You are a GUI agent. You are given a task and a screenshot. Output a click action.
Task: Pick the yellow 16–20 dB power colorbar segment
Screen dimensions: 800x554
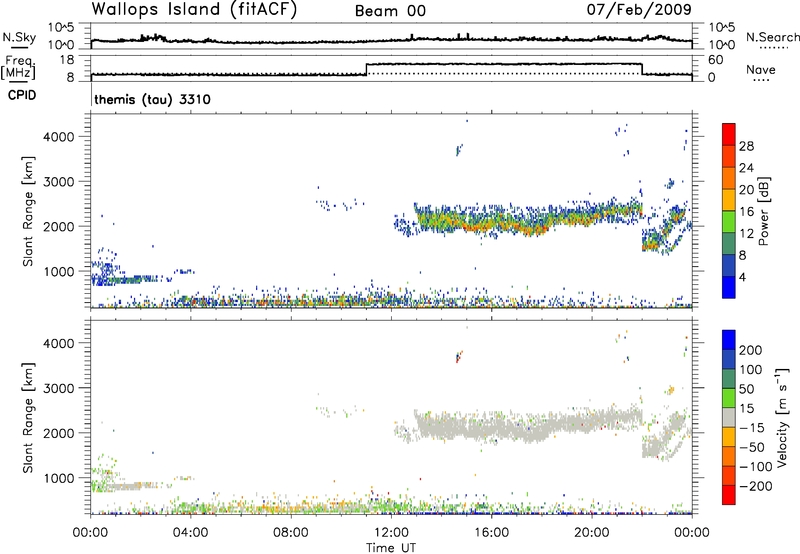(729, 199)
